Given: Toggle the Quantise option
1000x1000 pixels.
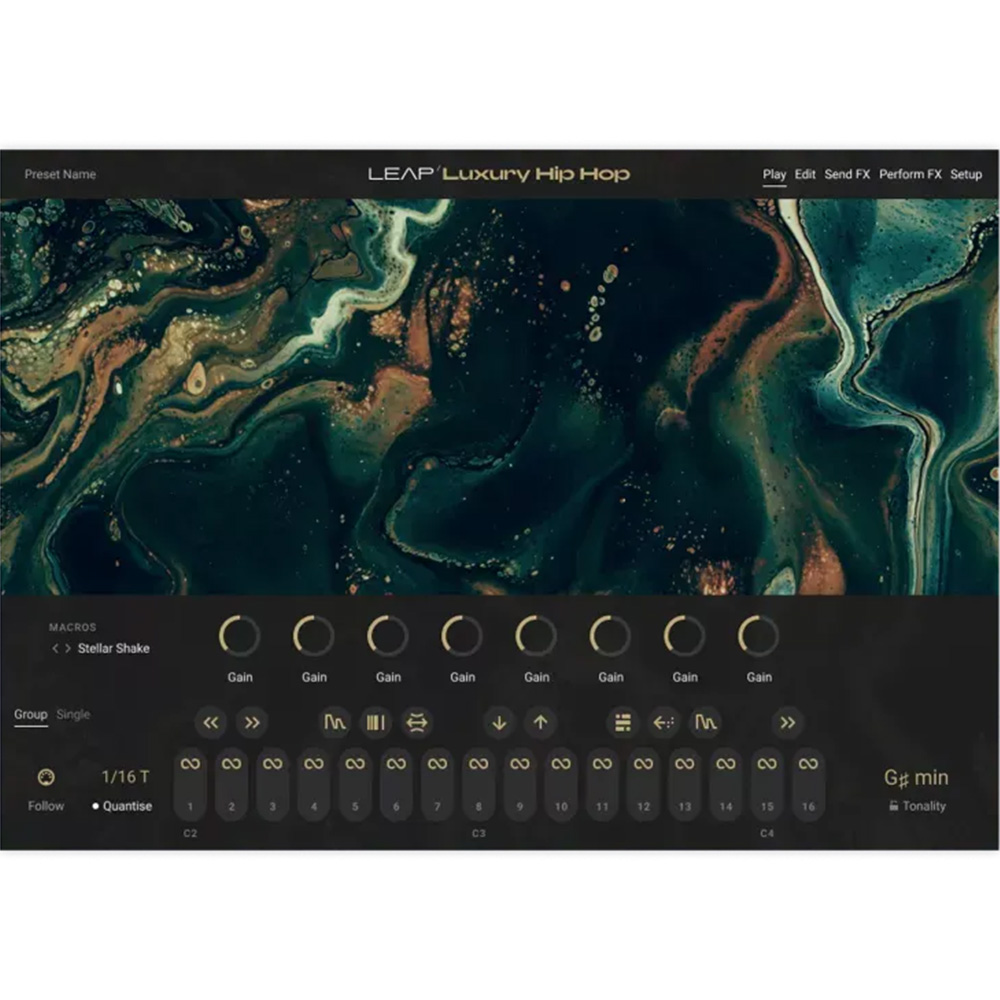Looking at the screenshot, I should coord(122,806).
